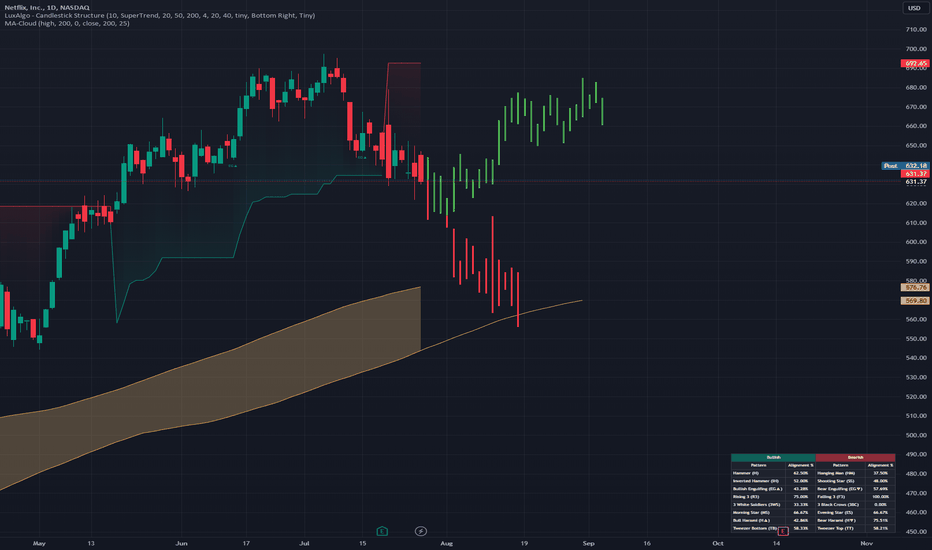Click the green earnings E marker
Viewport: 932px width, 550px height.
(x=382, y=531)
